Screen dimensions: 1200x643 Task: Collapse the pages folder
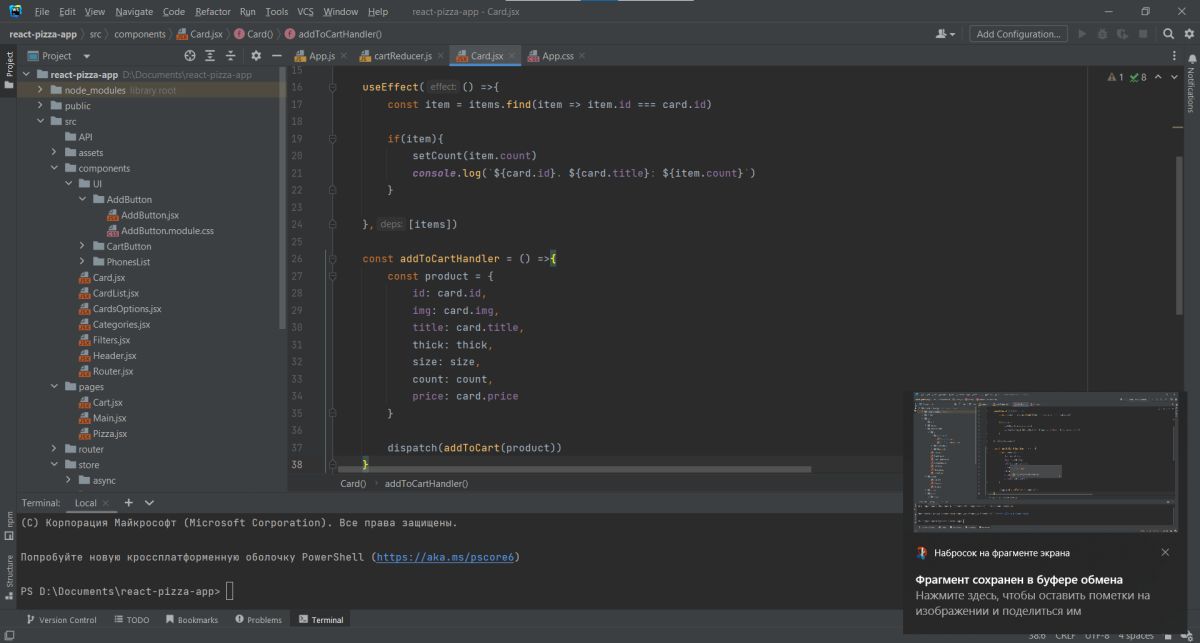(x=55, y=387)
